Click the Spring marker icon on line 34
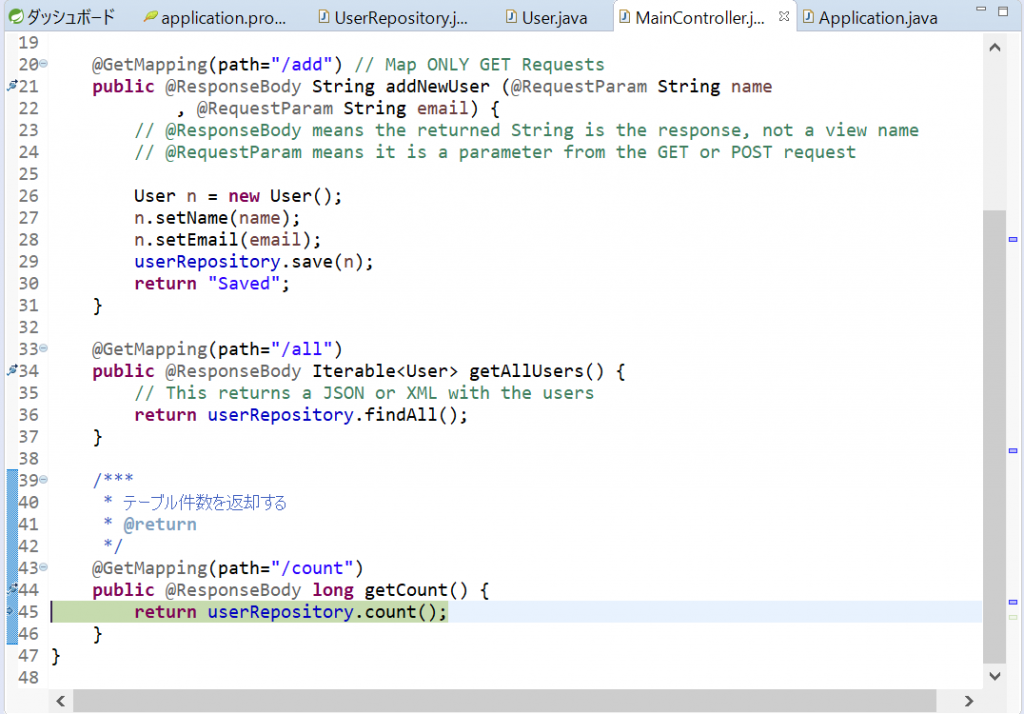 [12, 371]
